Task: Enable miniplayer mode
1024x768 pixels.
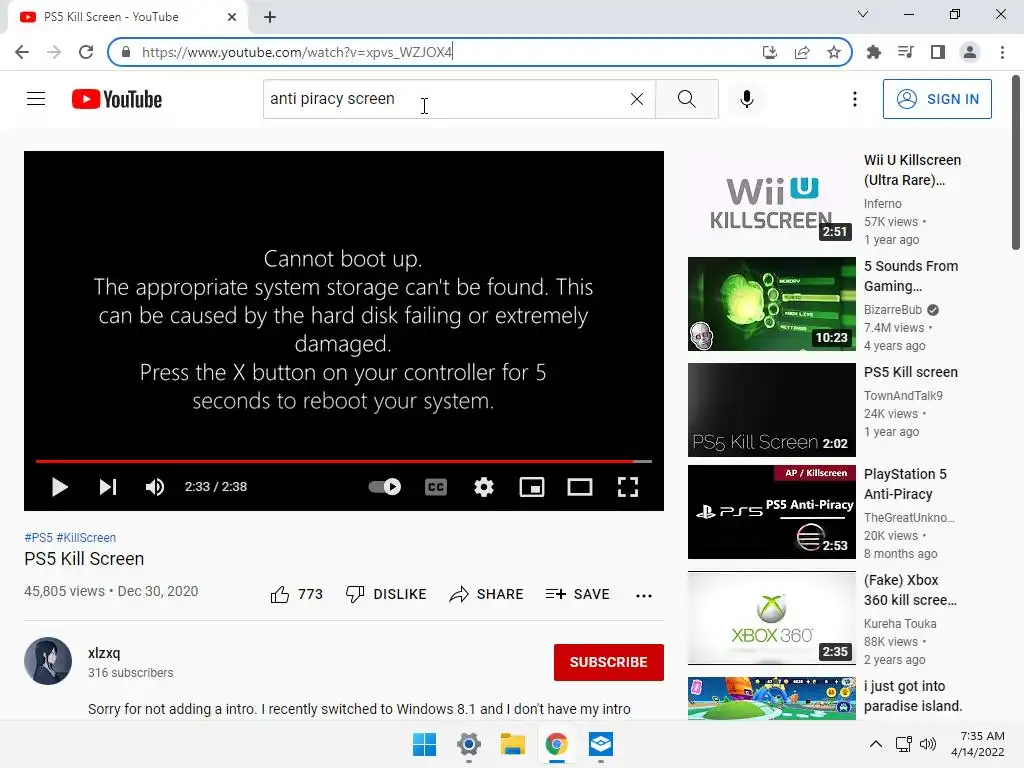Action: click(532, 487)
